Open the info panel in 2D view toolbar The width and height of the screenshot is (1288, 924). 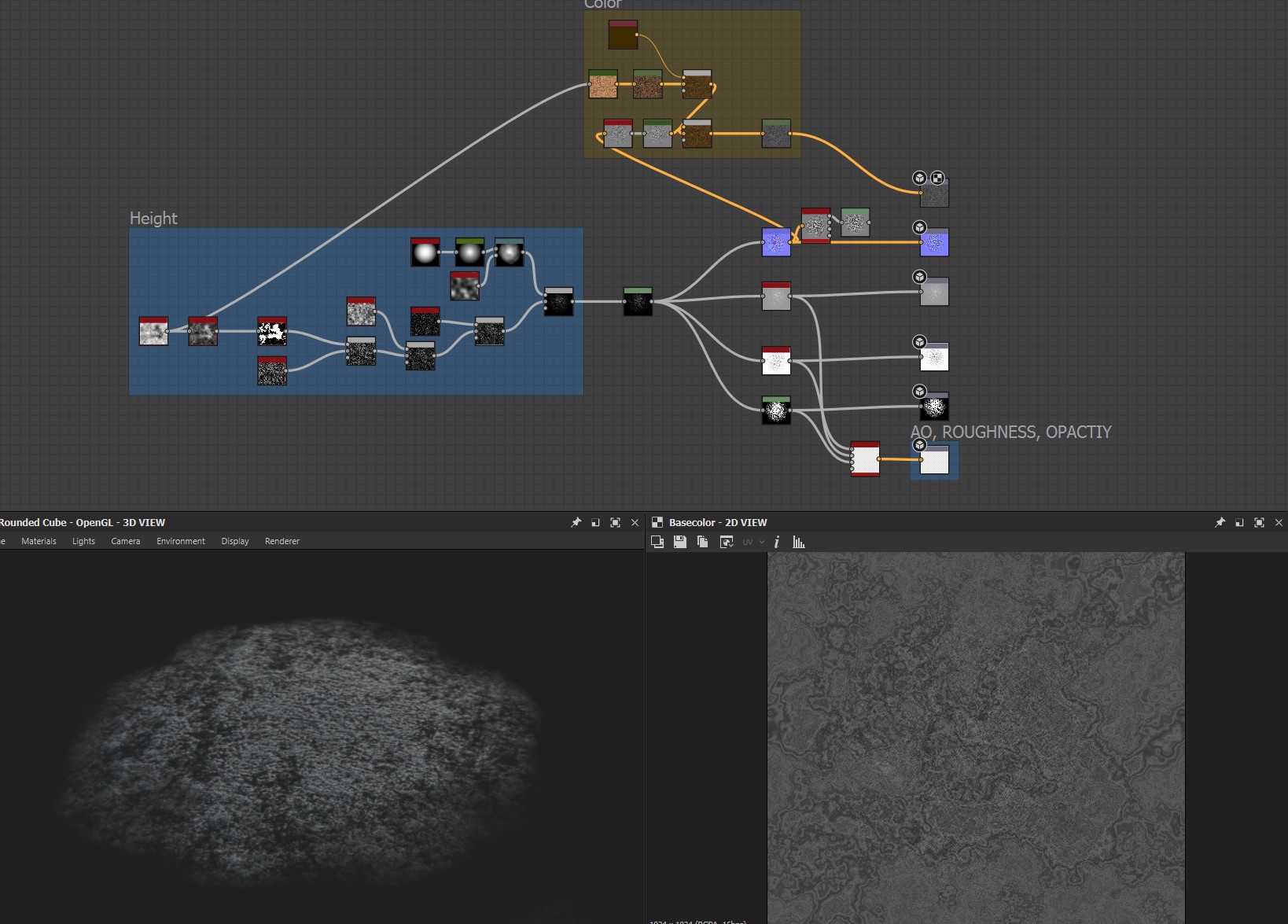(777, 542)
